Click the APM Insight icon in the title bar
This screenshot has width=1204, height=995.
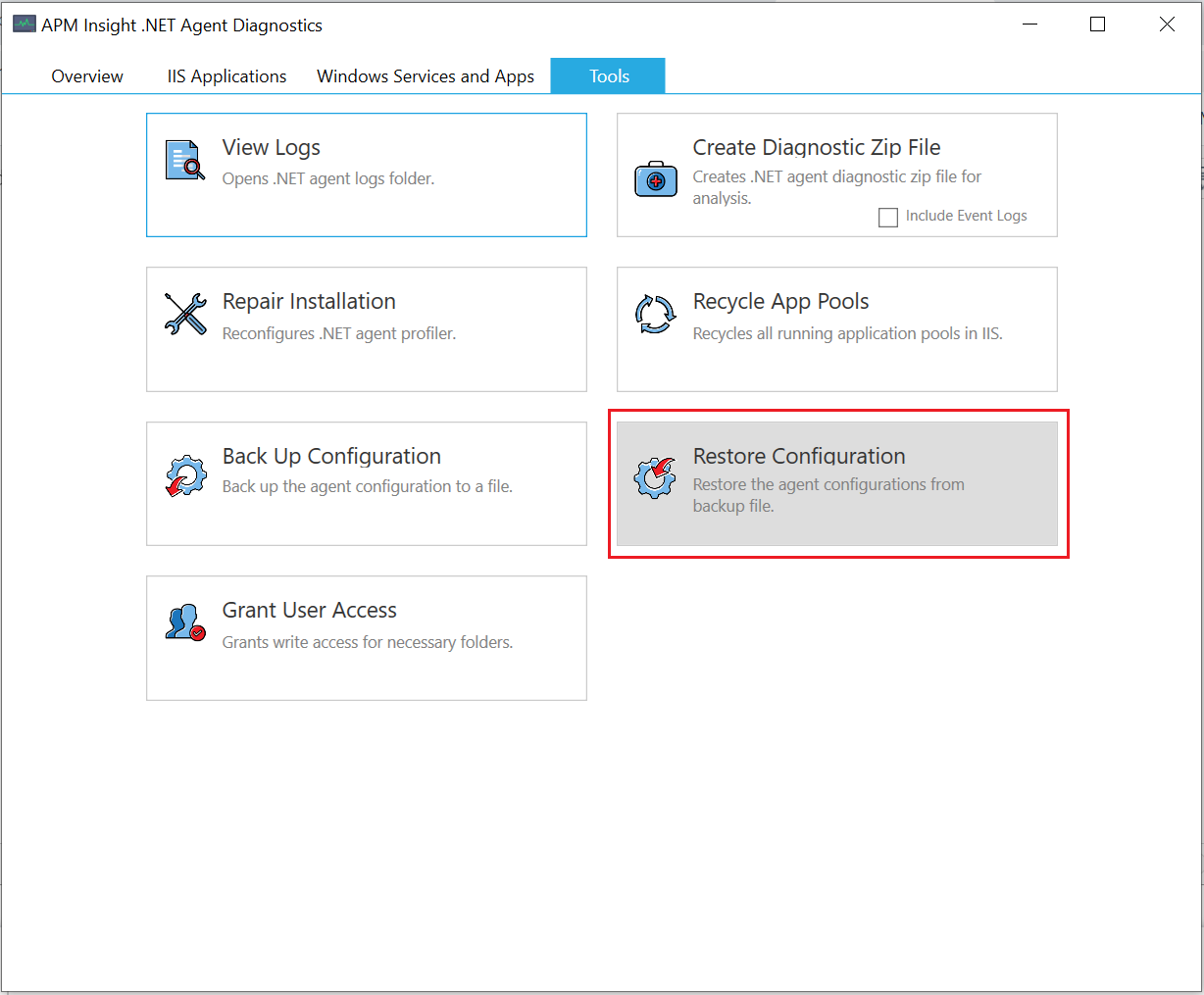click(24, 22)
